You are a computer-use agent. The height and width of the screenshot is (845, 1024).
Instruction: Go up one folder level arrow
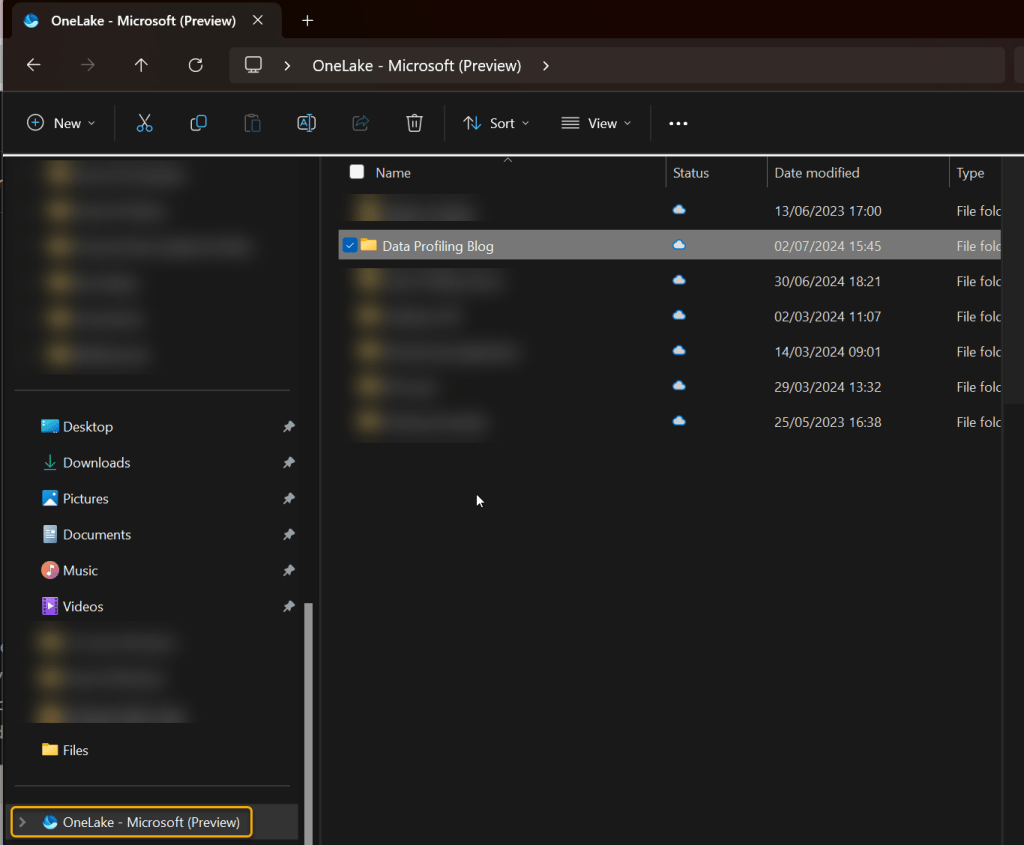141,65
